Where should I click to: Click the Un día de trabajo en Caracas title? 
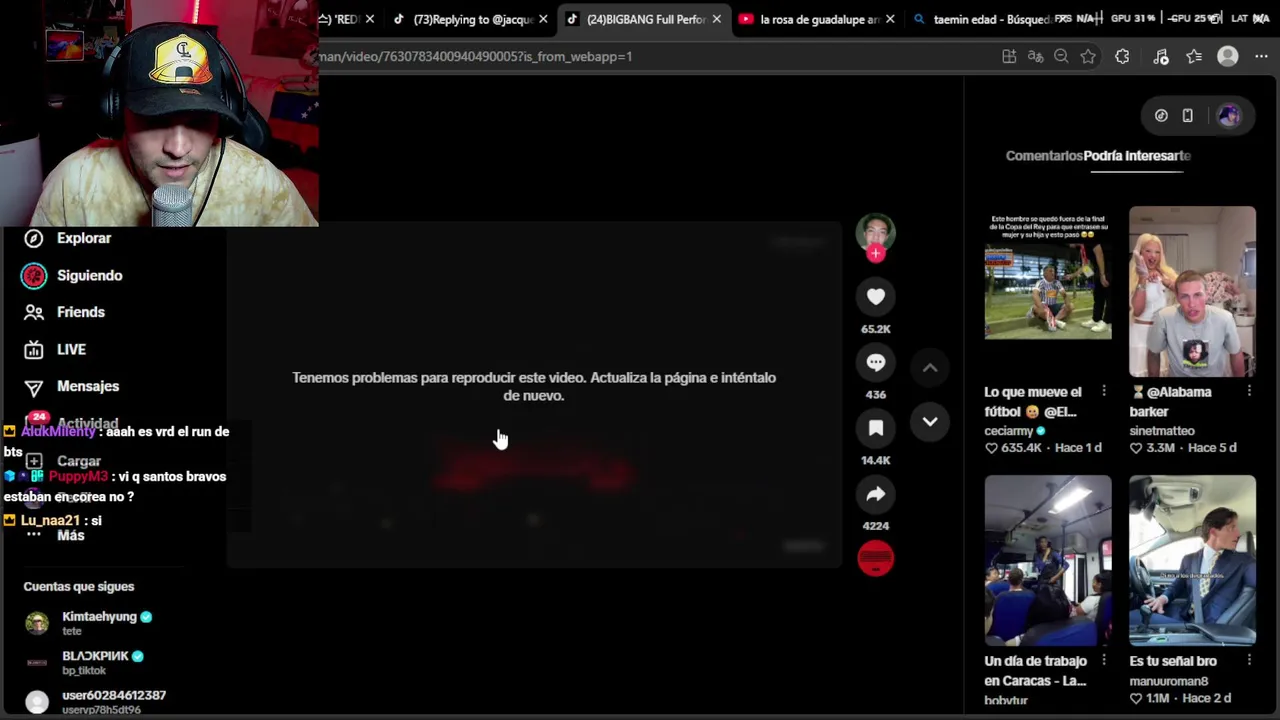1035,670
